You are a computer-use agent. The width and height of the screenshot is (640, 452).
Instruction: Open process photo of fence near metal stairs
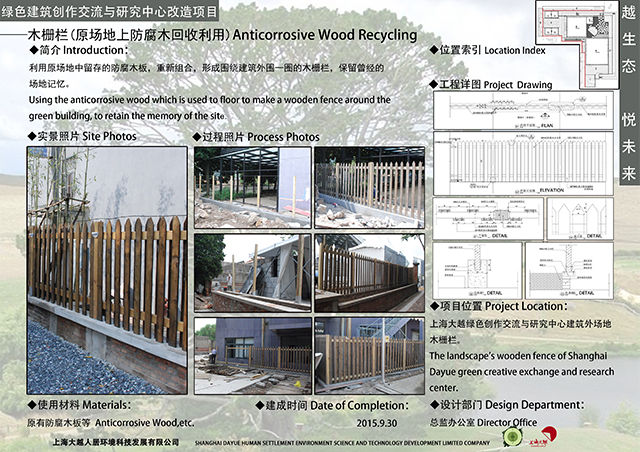point(370,356)
